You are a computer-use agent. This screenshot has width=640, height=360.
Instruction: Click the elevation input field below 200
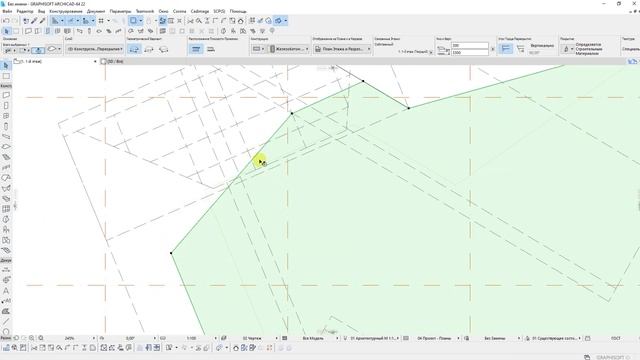(x=469, y=53)
